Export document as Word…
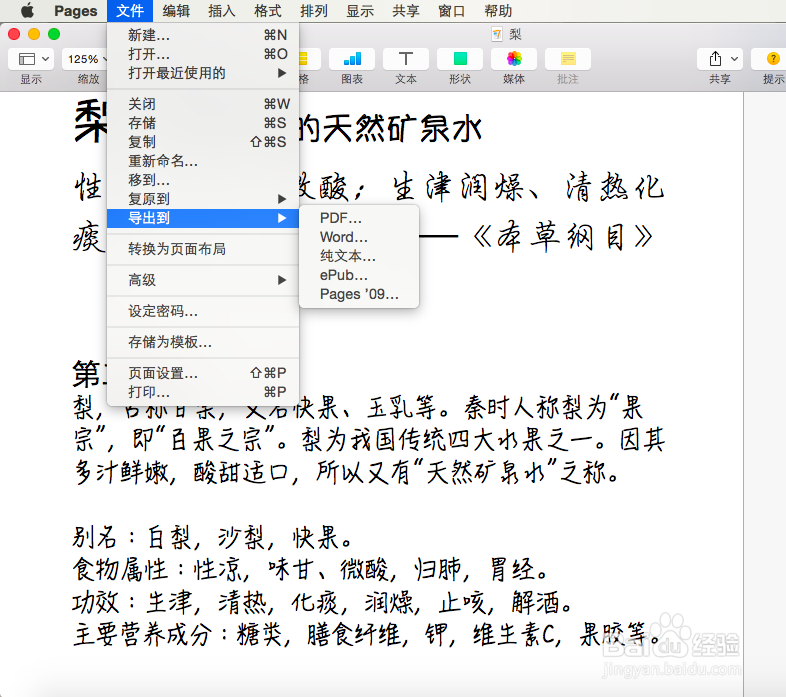This screenshot has height=697, width=786. (359, 237)
